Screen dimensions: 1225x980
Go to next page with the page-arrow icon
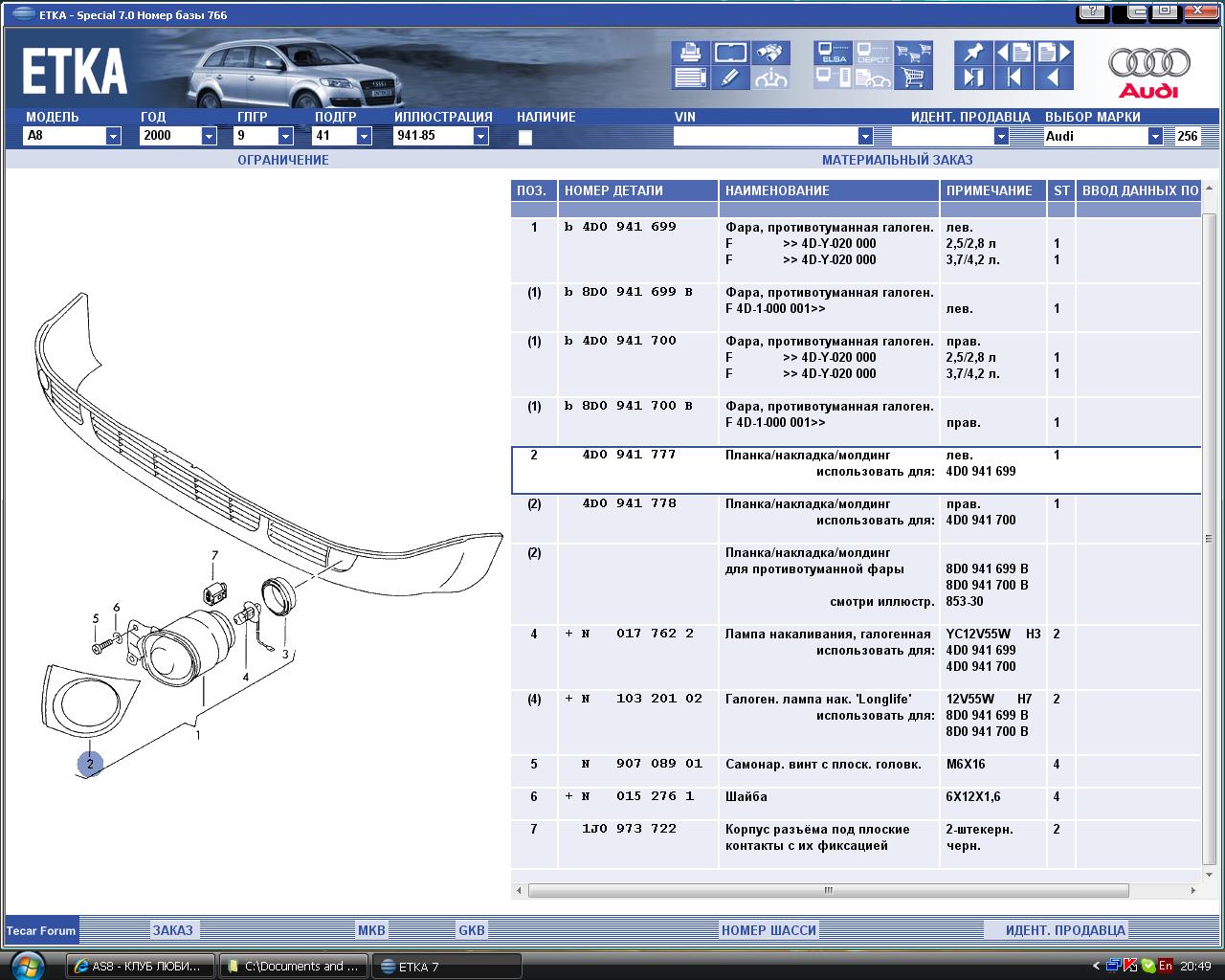tap(1054, 53)
